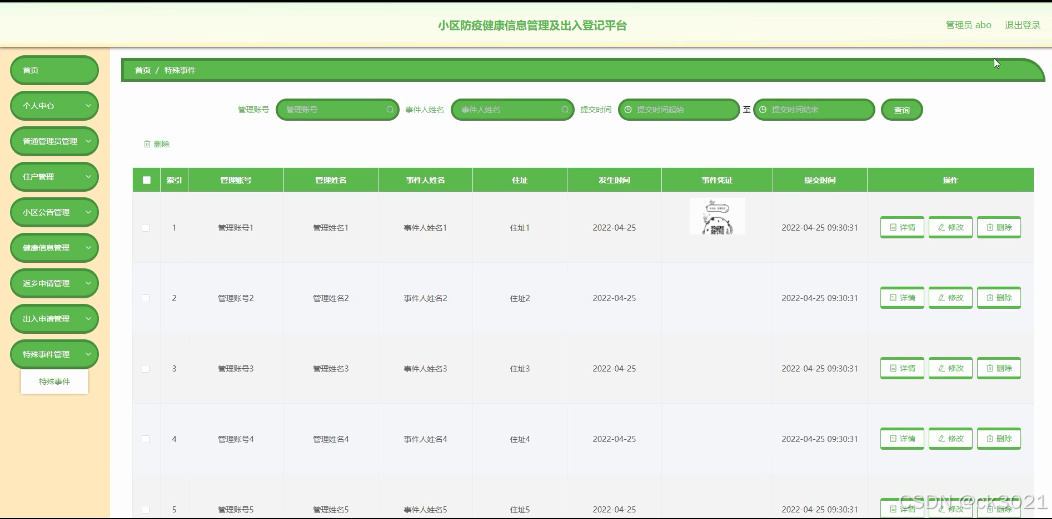
Task: Expand the 普通管理员管理 sidebar menu
Action: 54,141
